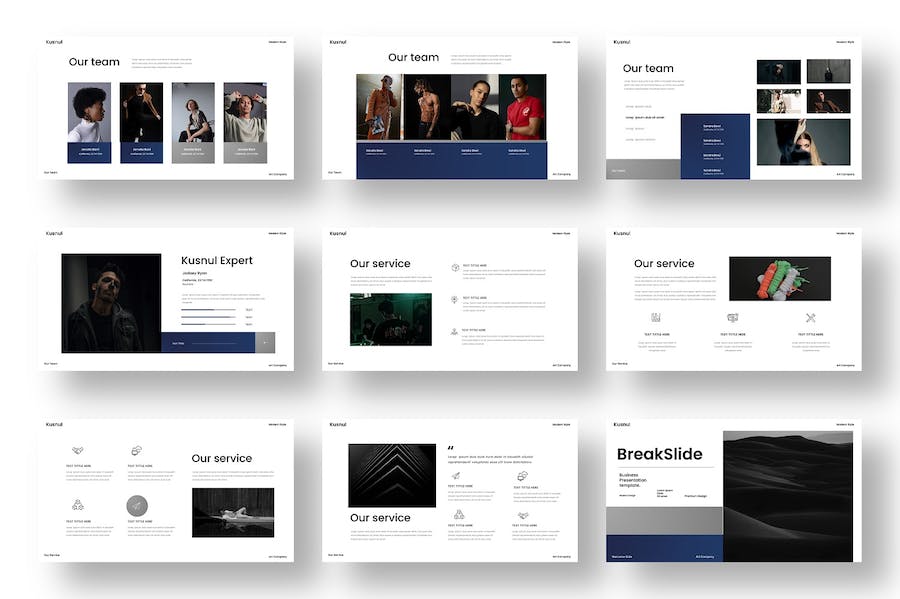Select the first team member portrait with white turtleneck
The image size is (900, 599).
tap(89, 112)
